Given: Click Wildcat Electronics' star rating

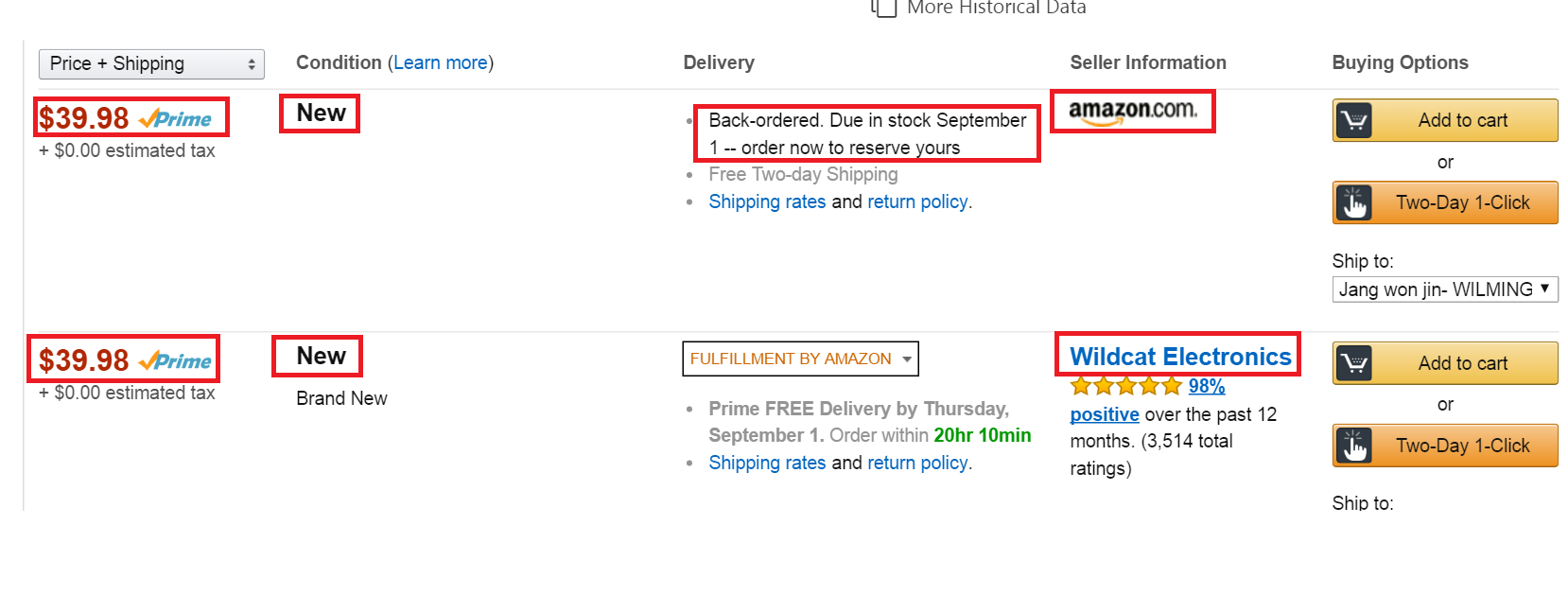Looking at the screenshot, I should tap(1125, 386).
